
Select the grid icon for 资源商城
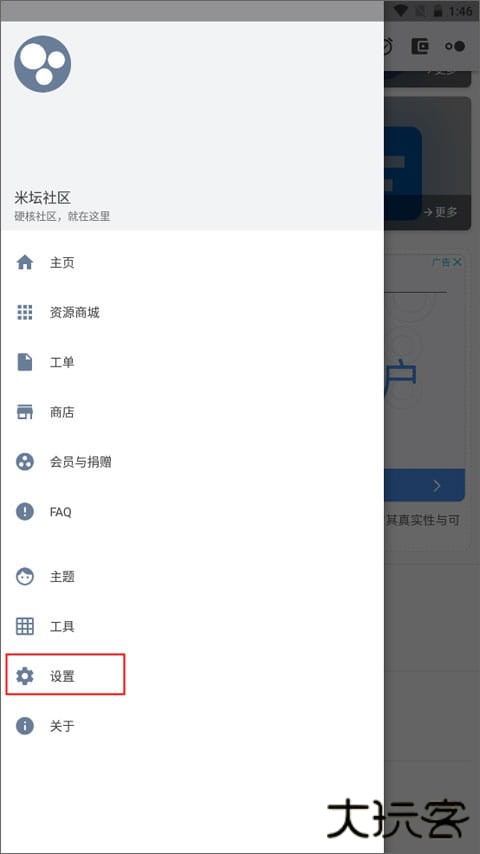[x=25, y=312]
